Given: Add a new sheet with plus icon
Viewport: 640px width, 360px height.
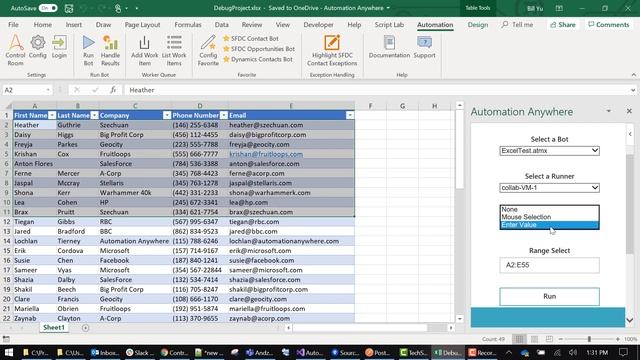Looking at the screenshot, I should [85, 328].
